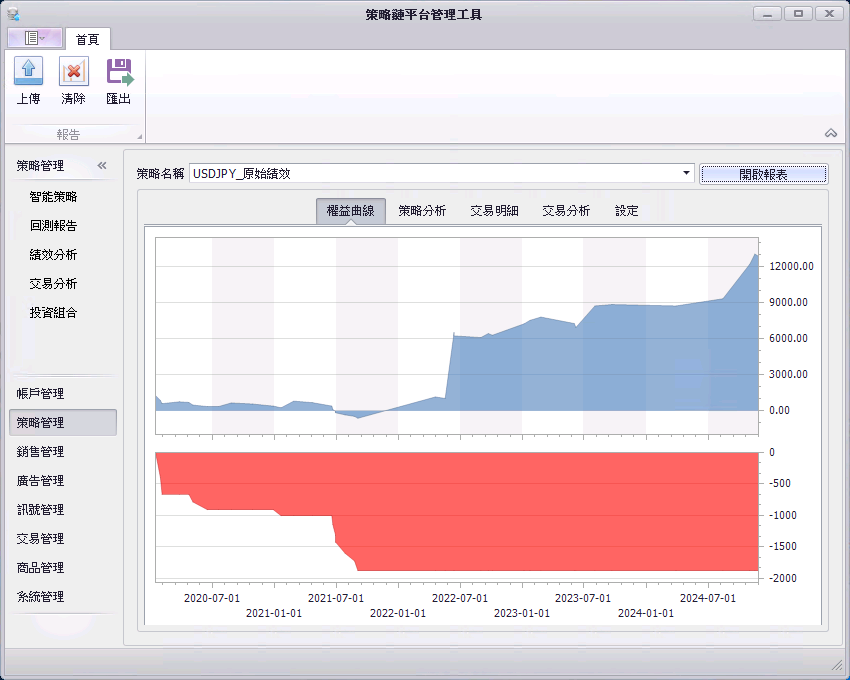The width and height of the screenshot is (850, 680).
Task: Click the 開啟報表 button
Action: coord(763,174)
